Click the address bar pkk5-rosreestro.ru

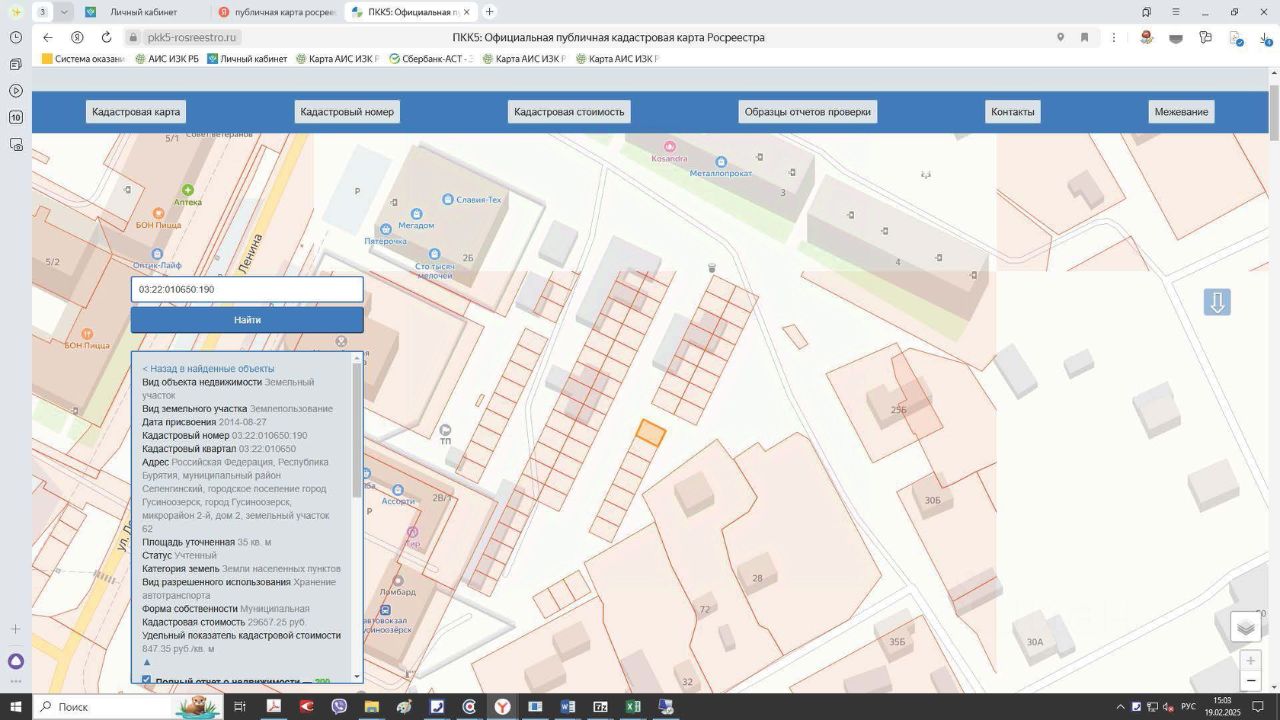(x=192, y=37)
